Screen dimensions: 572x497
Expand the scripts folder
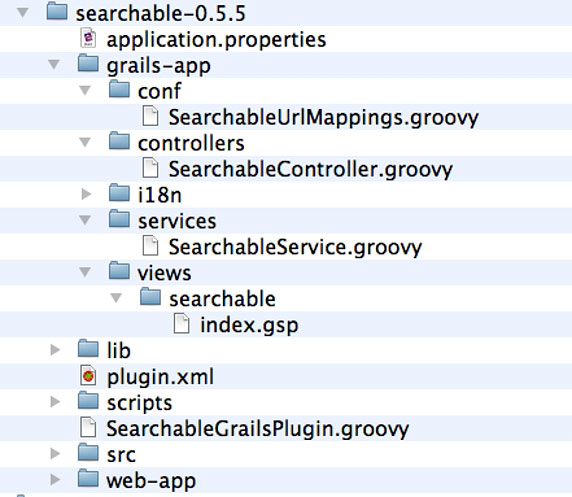tap(55, 401)
